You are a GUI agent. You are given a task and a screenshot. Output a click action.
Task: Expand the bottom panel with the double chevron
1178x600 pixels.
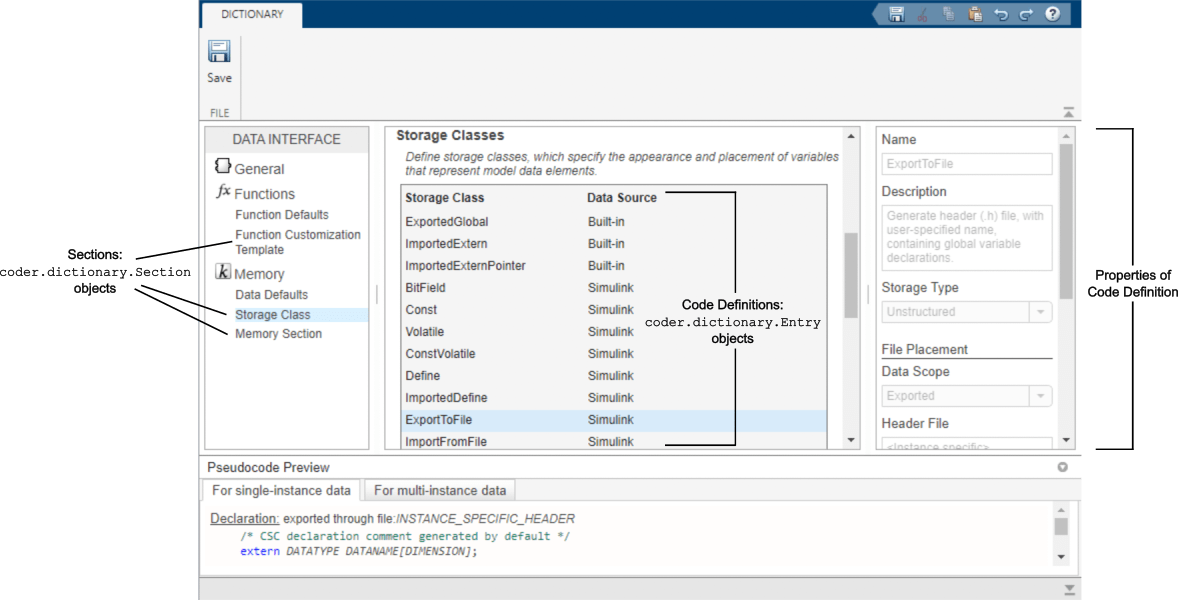point(1068,589)
